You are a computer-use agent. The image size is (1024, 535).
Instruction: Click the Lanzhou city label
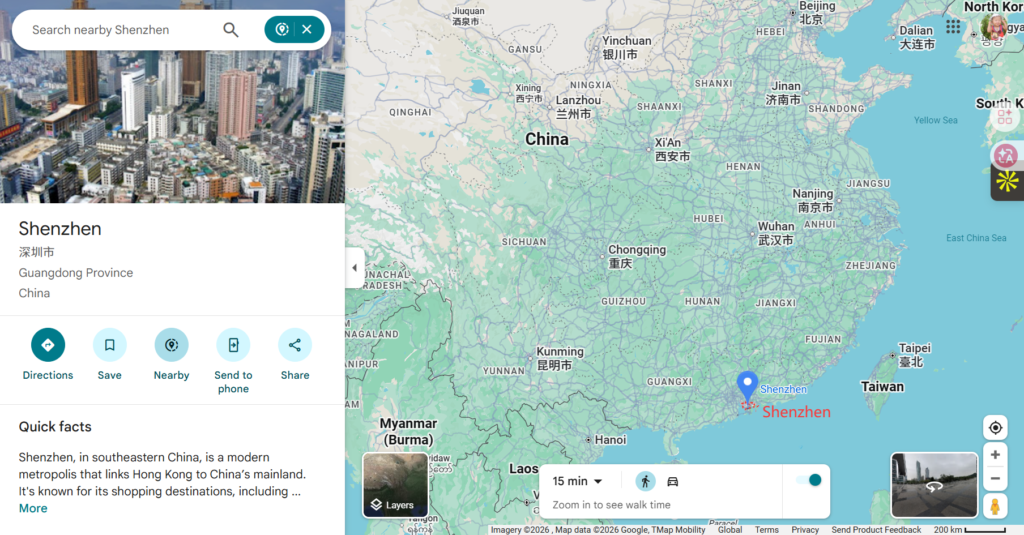pyautogui.click(x=578, y=107)
